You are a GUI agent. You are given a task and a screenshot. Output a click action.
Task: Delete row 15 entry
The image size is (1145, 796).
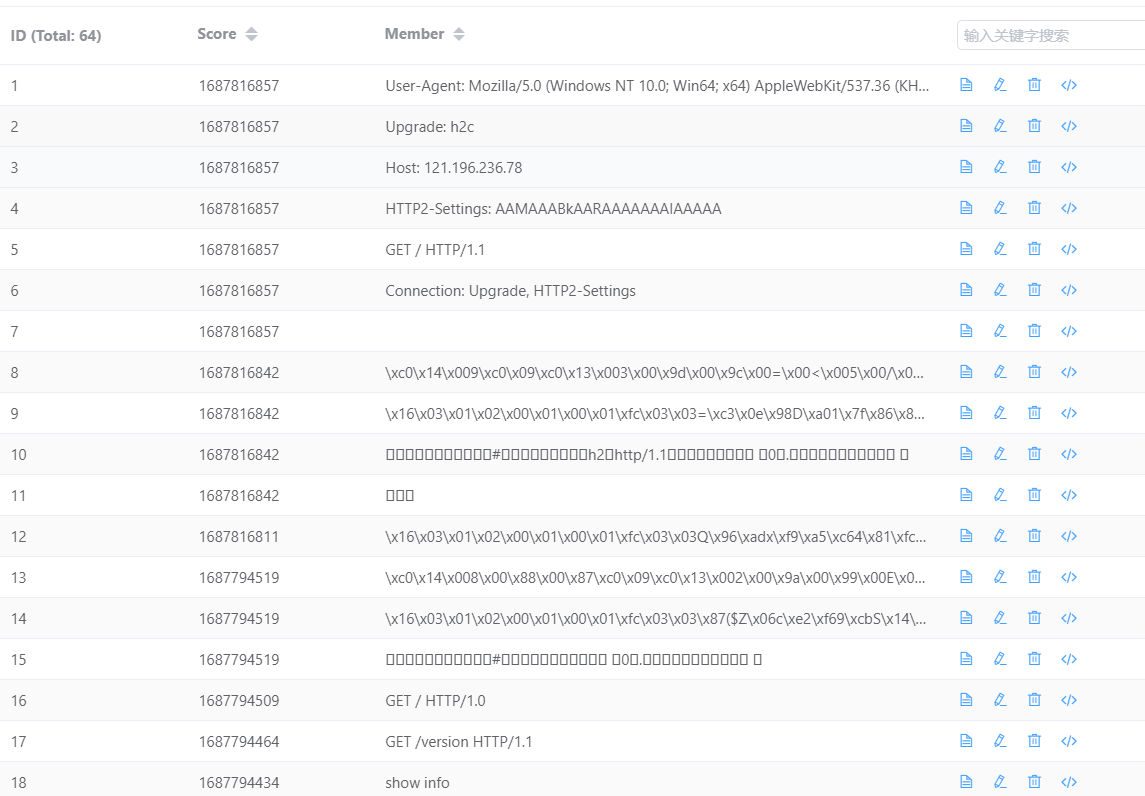click(1034, 659)
